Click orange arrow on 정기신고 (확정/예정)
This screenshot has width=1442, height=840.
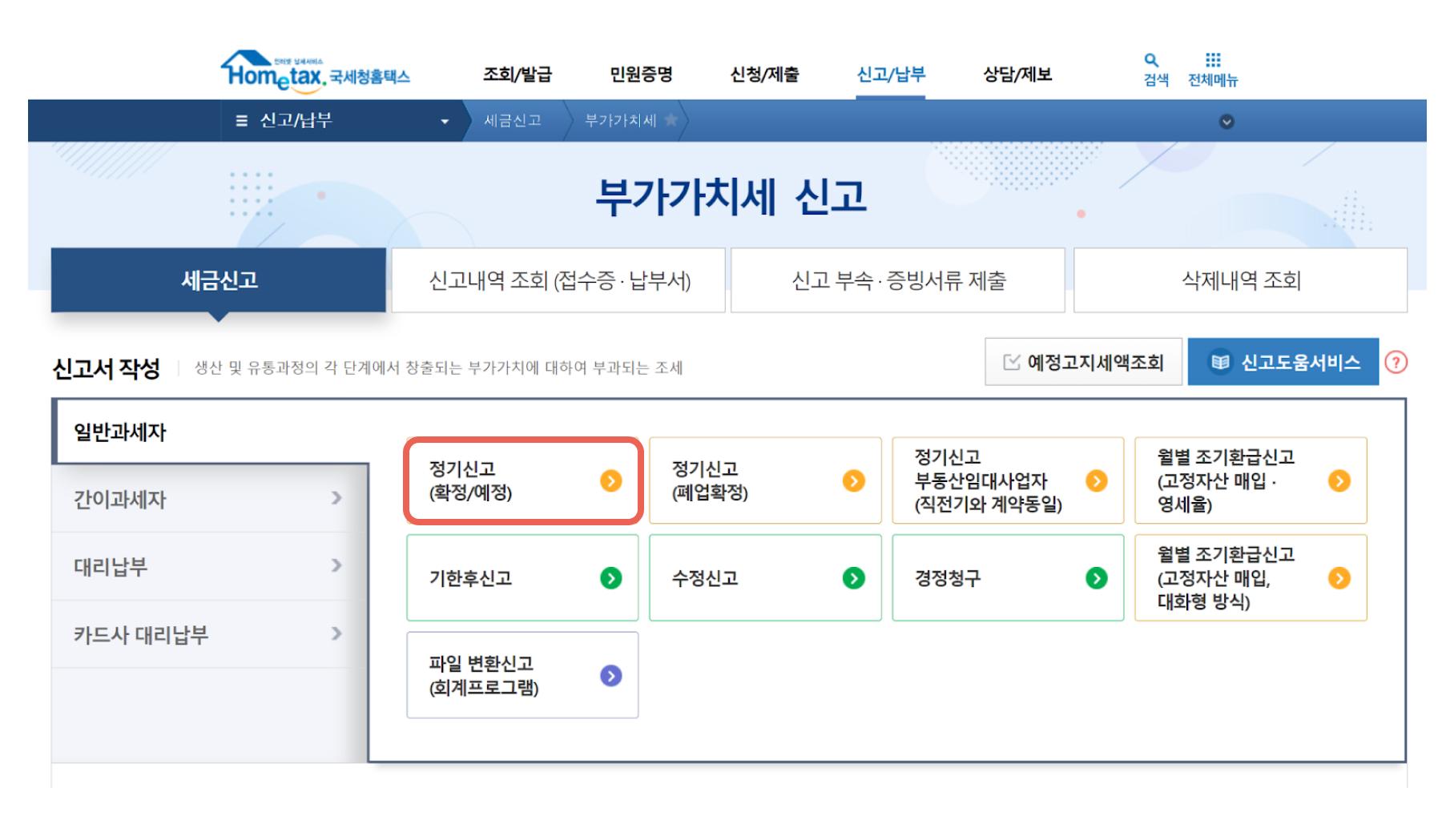(610, 480)
